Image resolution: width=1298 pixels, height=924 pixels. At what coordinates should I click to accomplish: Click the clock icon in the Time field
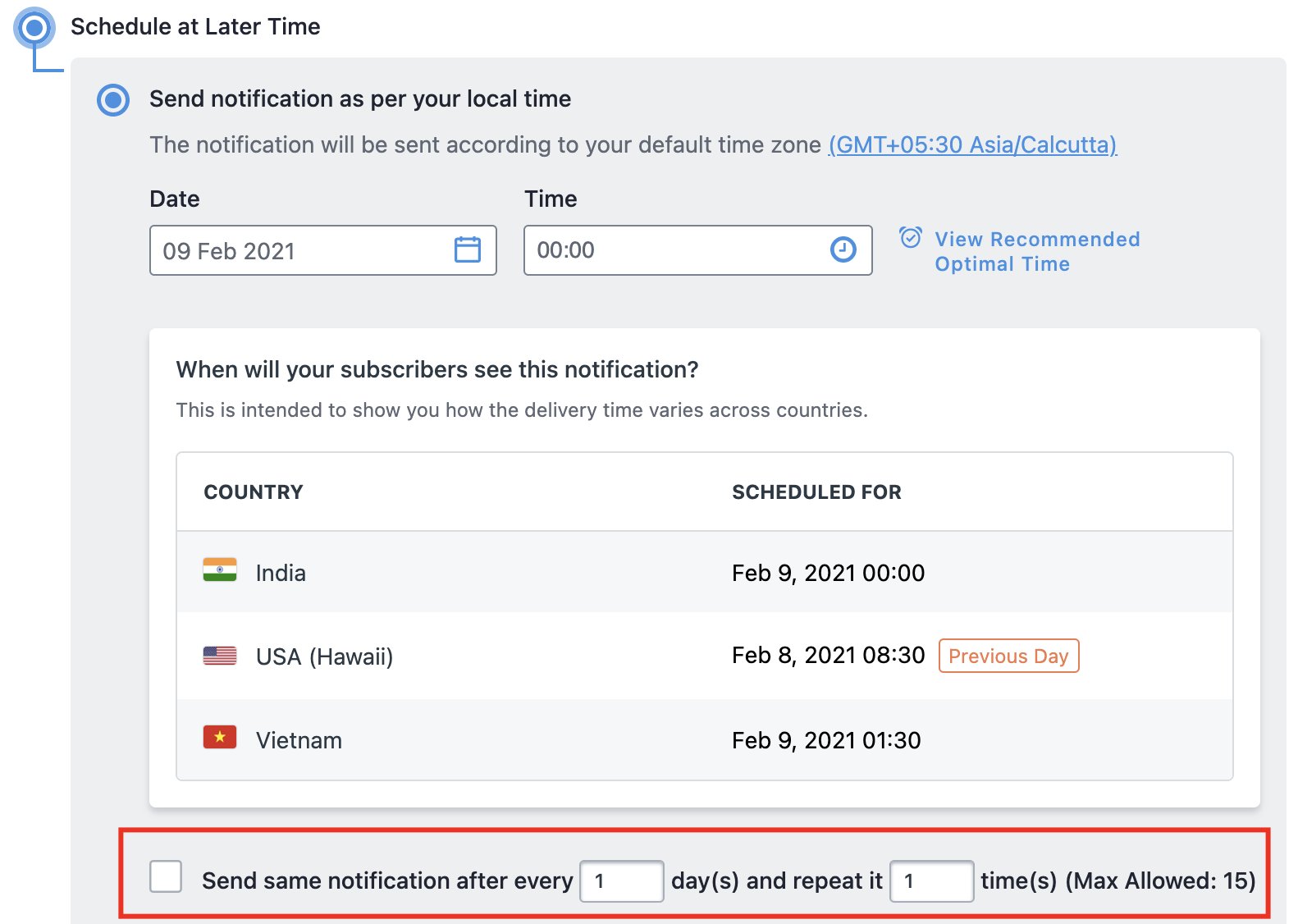click(x=843, y=249)
